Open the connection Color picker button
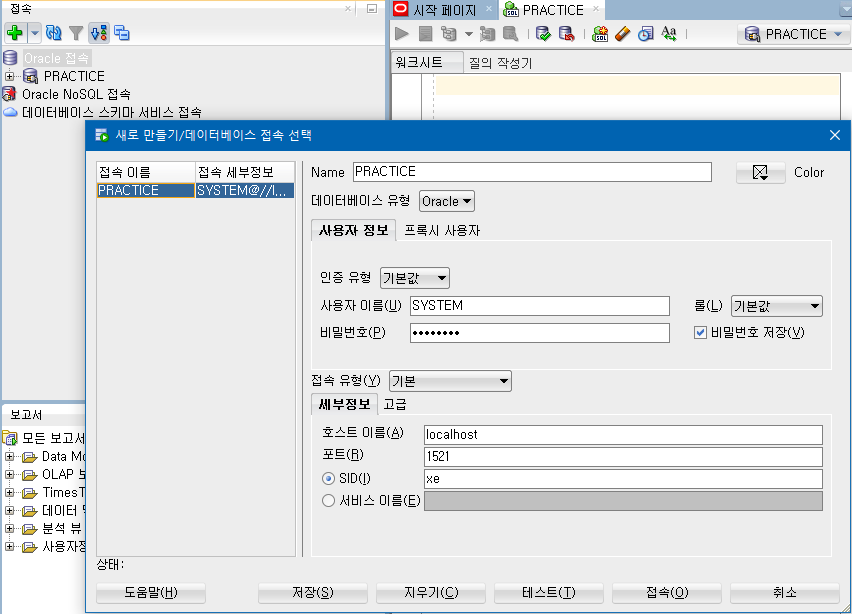Screen dimensions: 852x614 pyautogui.click(x=760, y=173)
